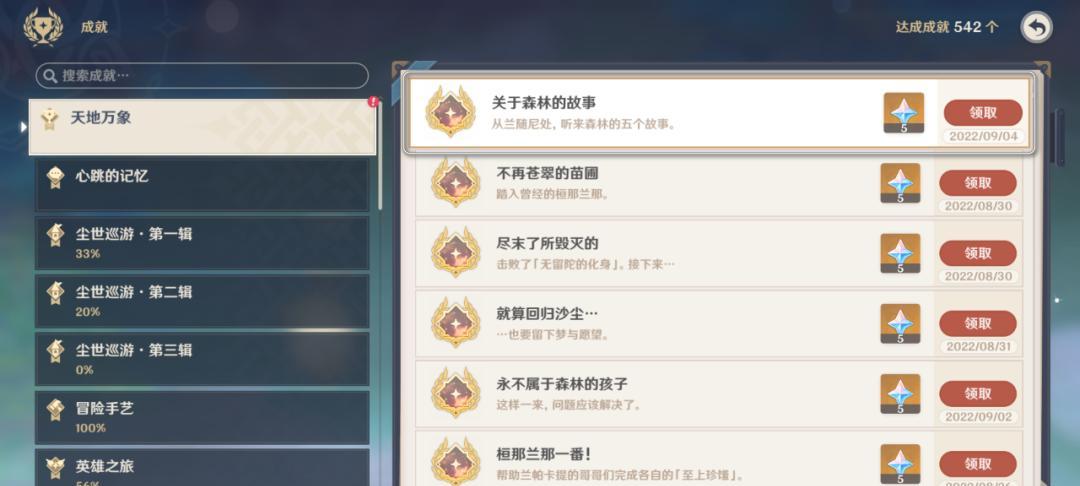Image resolution: width=1080 pixels, height=486 pixels.
Task: Click primogem reward icon for 不再苍翠的苗圃
Action: point(900,183)
